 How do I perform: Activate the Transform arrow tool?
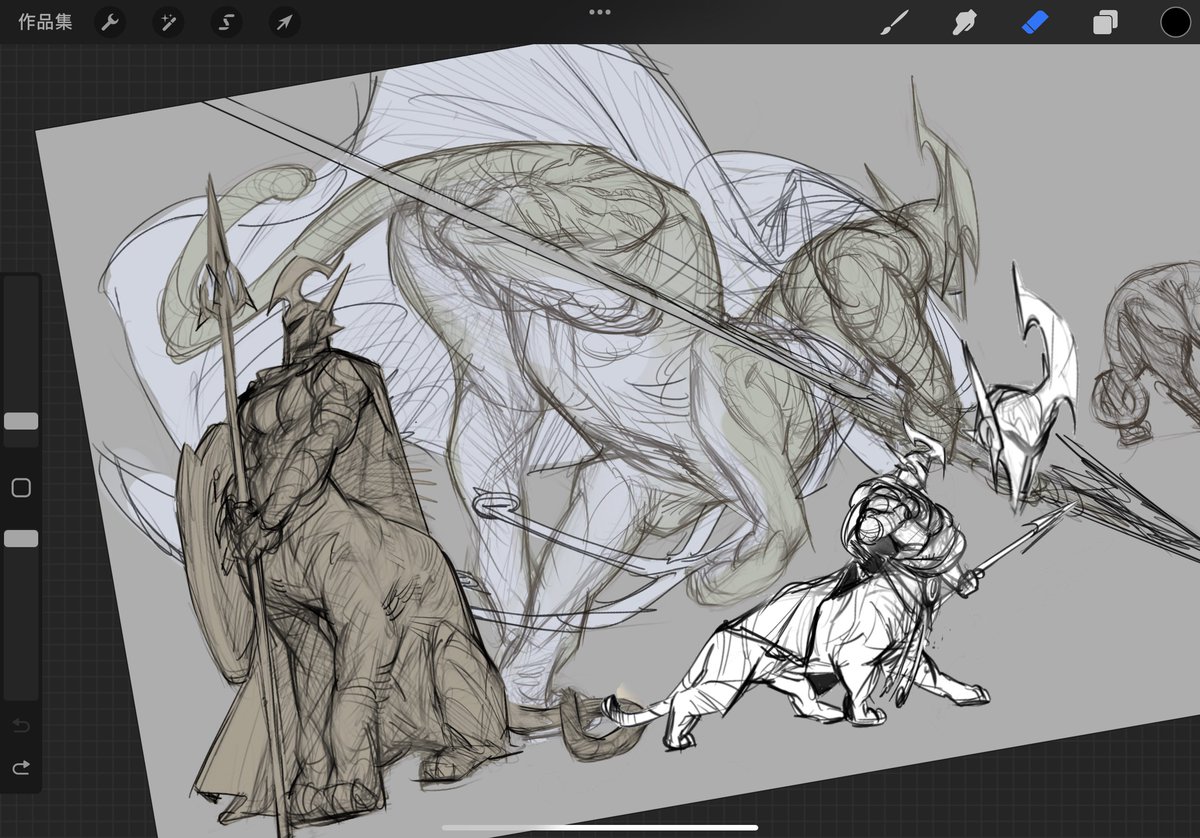tap(285, 22)
